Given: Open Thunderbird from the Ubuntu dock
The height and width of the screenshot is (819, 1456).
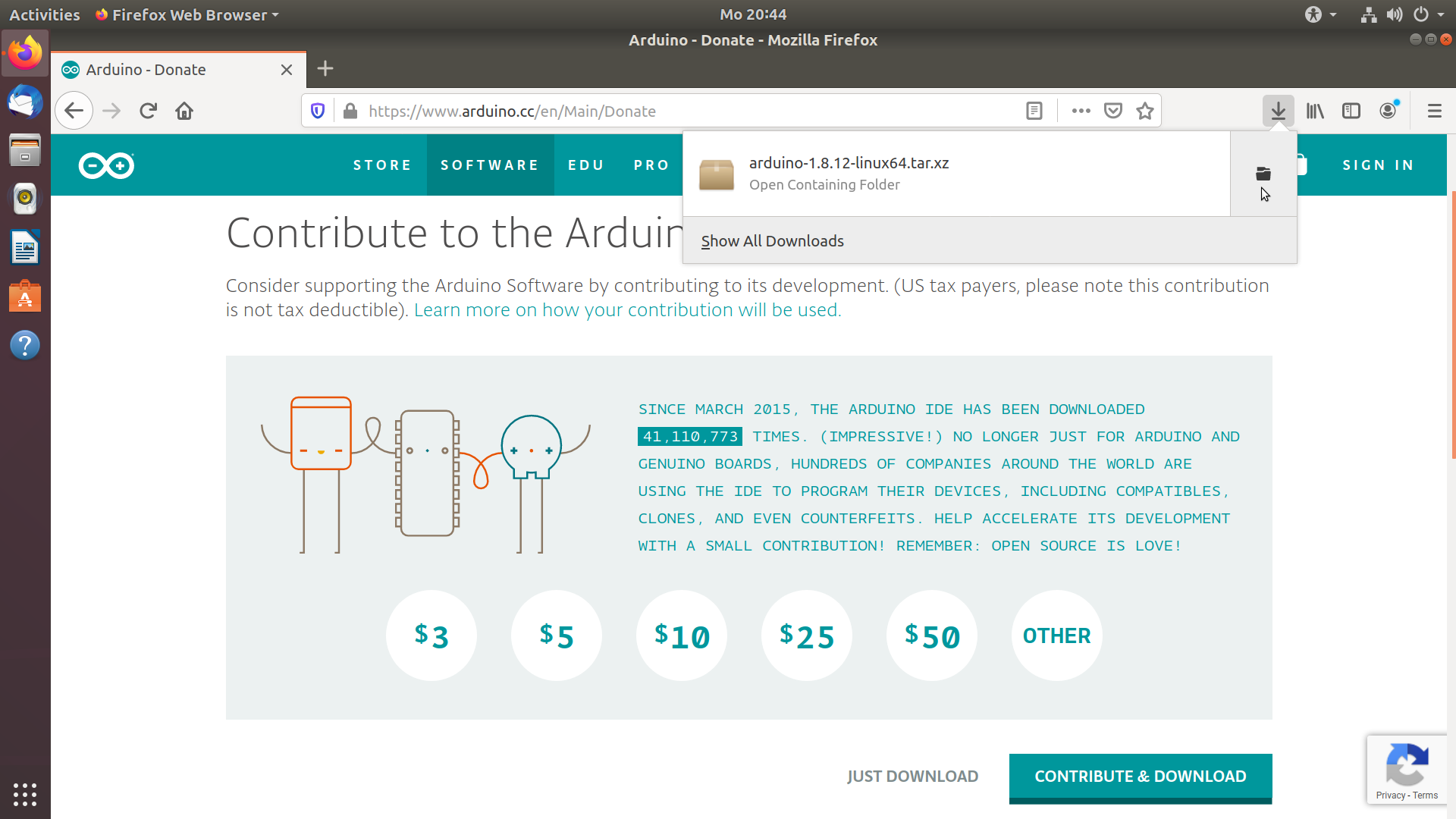Looking at the screenshot, I should pyautogui.click(x=25, y=102).
